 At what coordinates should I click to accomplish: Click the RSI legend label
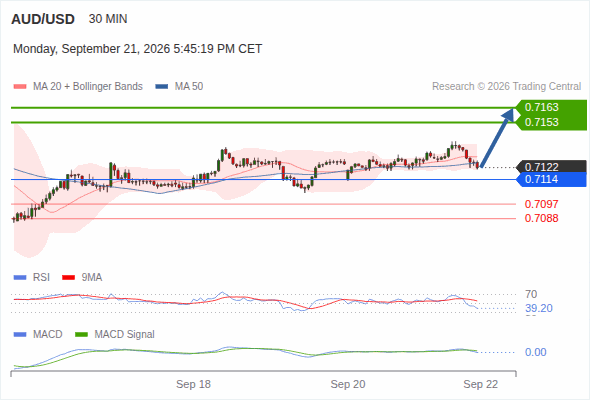pos(41,277)
